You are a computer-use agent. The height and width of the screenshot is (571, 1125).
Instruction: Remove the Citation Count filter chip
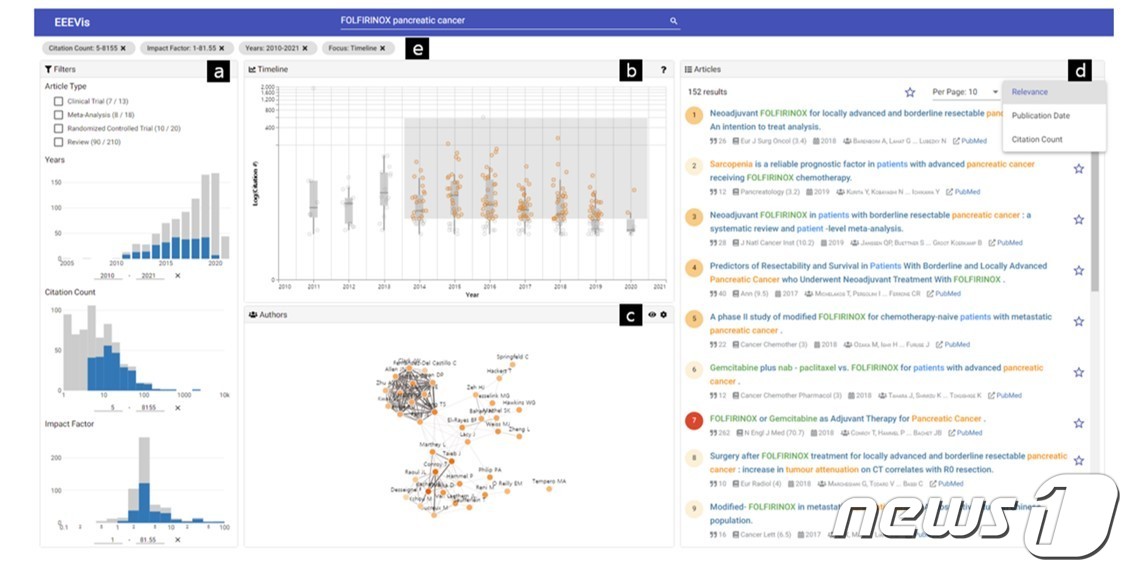tap(123, 48)
